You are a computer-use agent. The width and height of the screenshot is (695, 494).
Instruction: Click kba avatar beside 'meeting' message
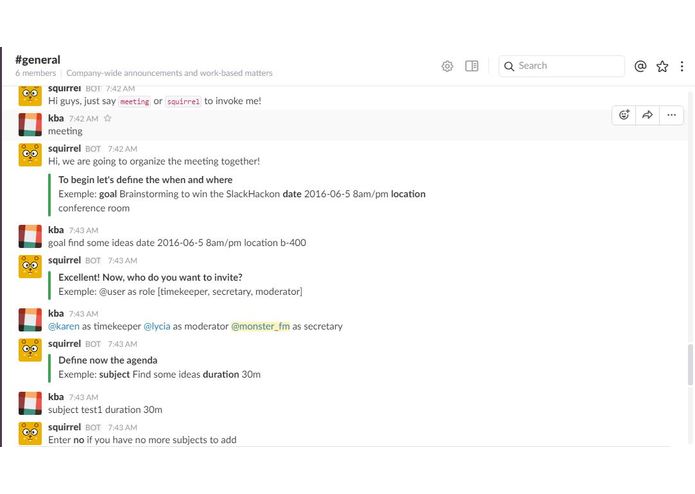tap(30, 124)
